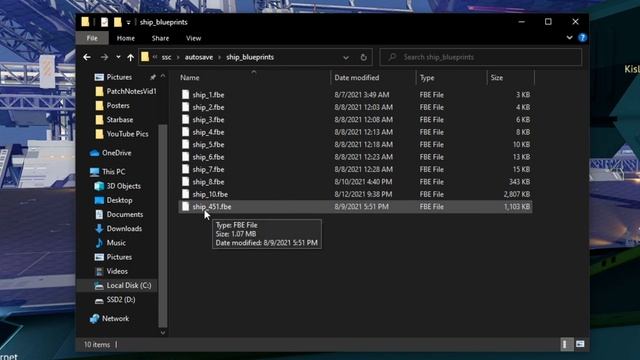Image resolution: width=640 pixels, height=360 pixels.
Task: Go up one folder level
Action: coord(131,57)
